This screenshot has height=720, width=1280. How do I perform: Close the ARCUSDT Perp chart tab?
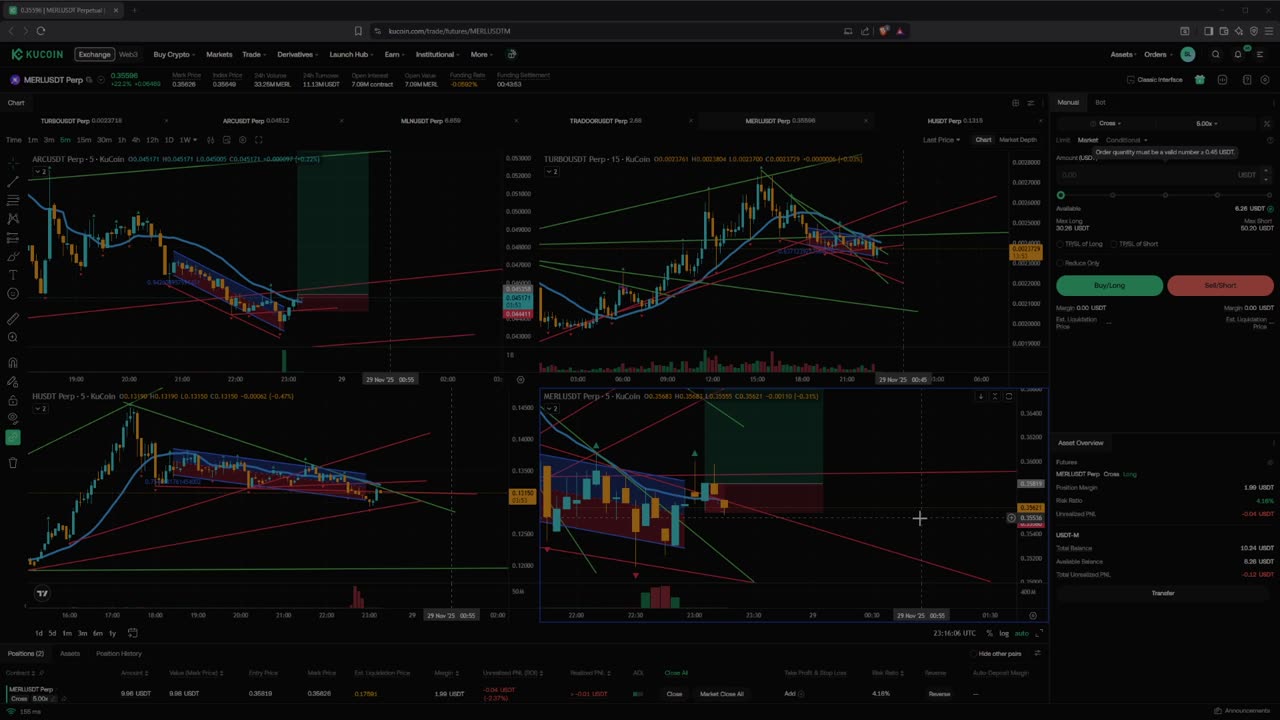pyautogui.click(x=341, y=121)
